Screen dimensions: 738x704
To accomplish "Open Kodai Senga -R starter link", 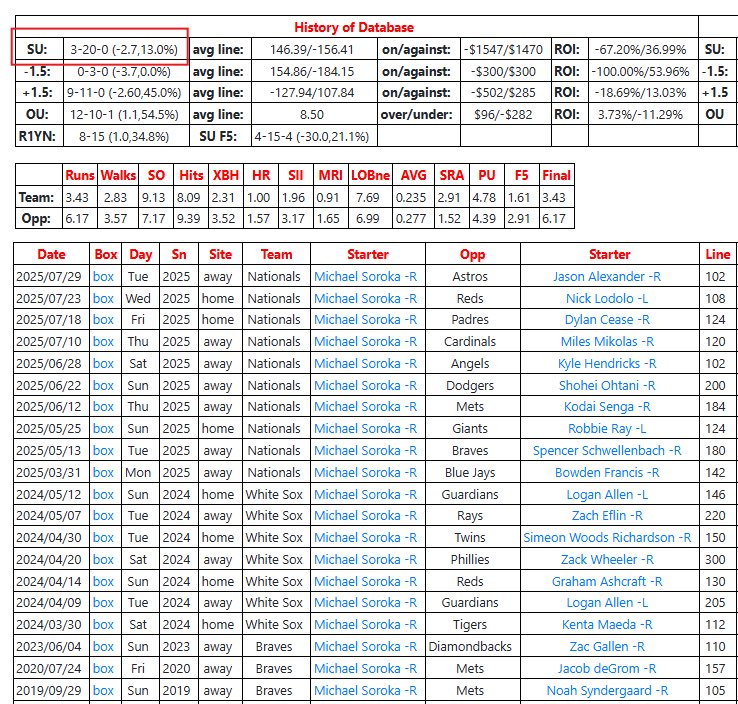I will (607, 406).
